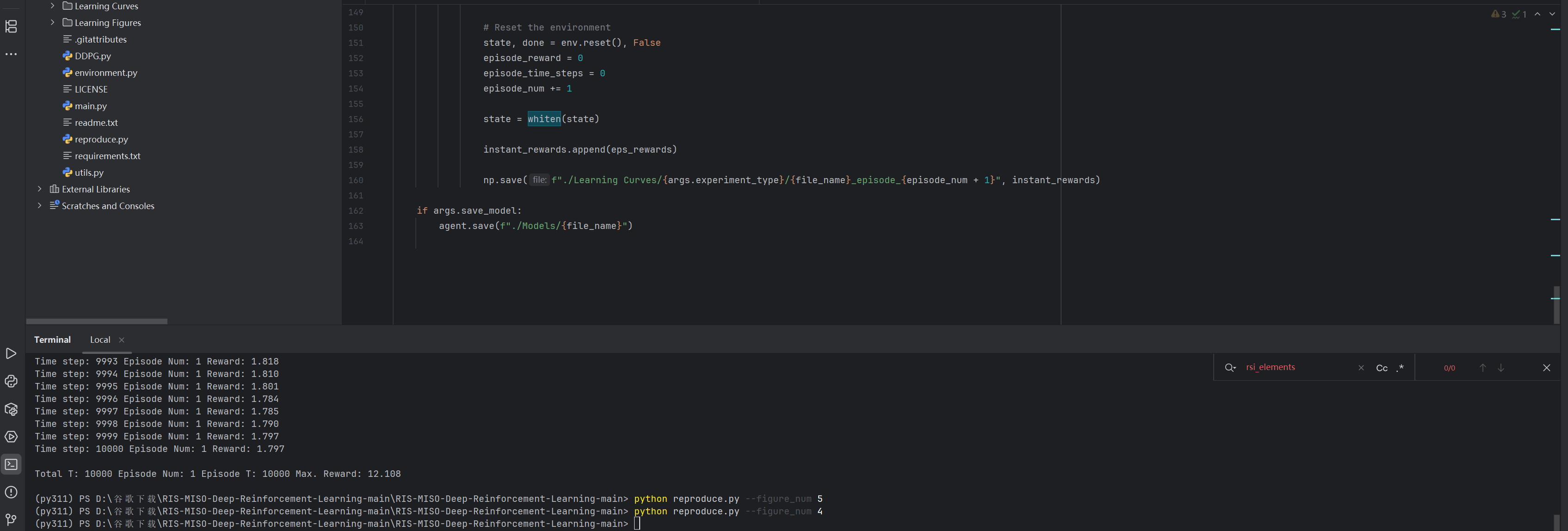Click the terminal prompt cursor
This screenshot has width=1568, height=531.
pos(637,524)
